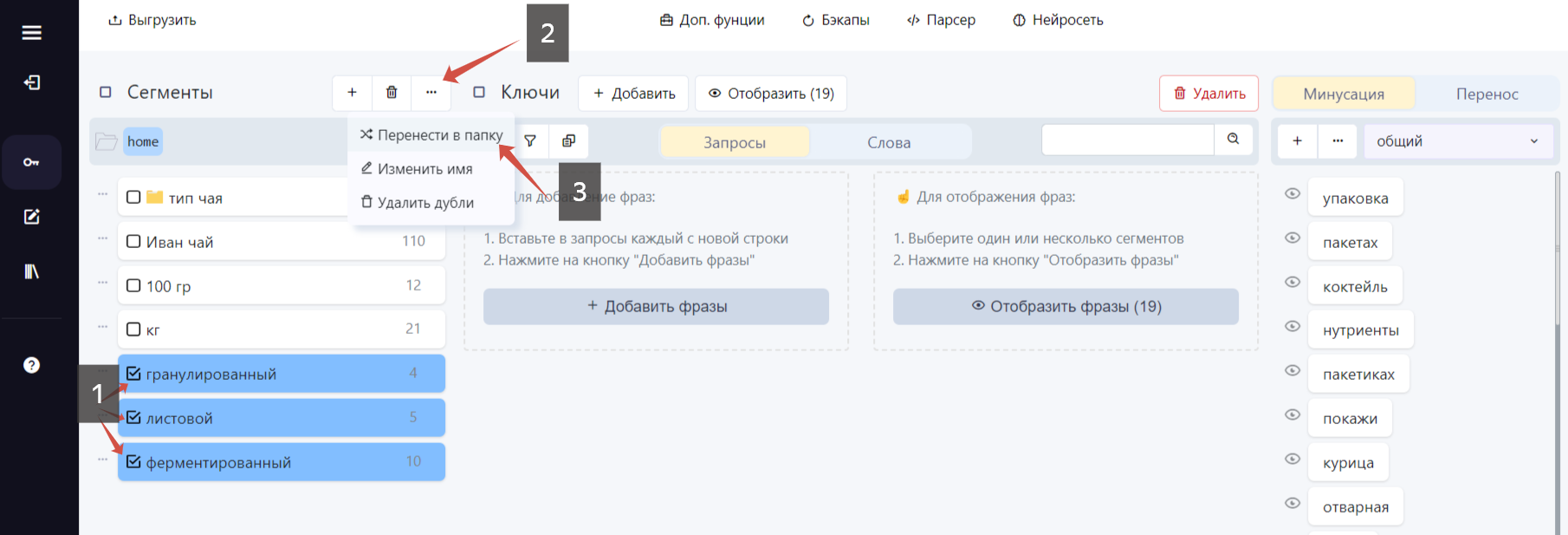
Task: Toggle visibility eye for упаковка
Action: (x=1293, y=193)
